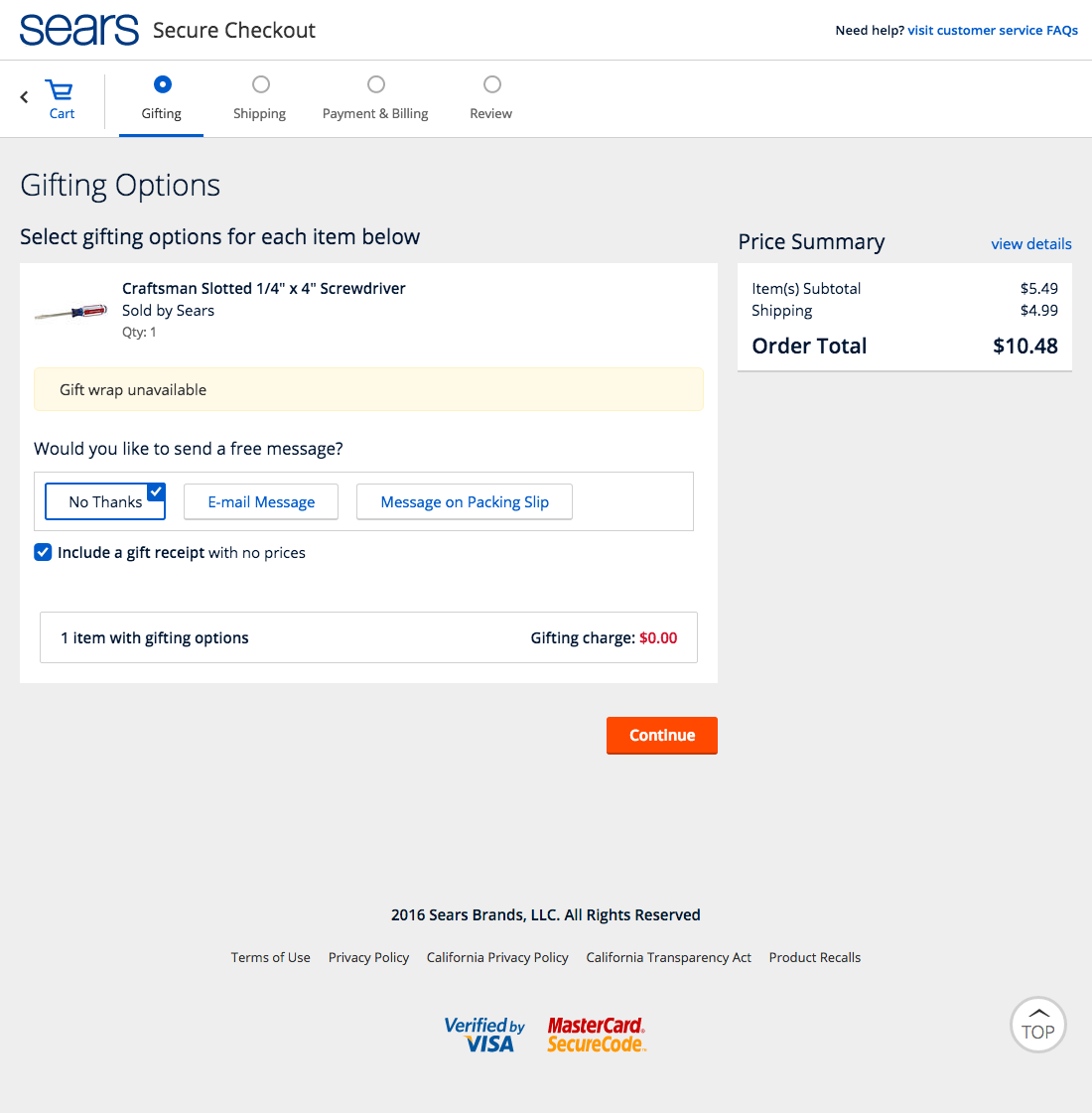
Task: Select the E-mail Message option
Action: pos(260,501)
